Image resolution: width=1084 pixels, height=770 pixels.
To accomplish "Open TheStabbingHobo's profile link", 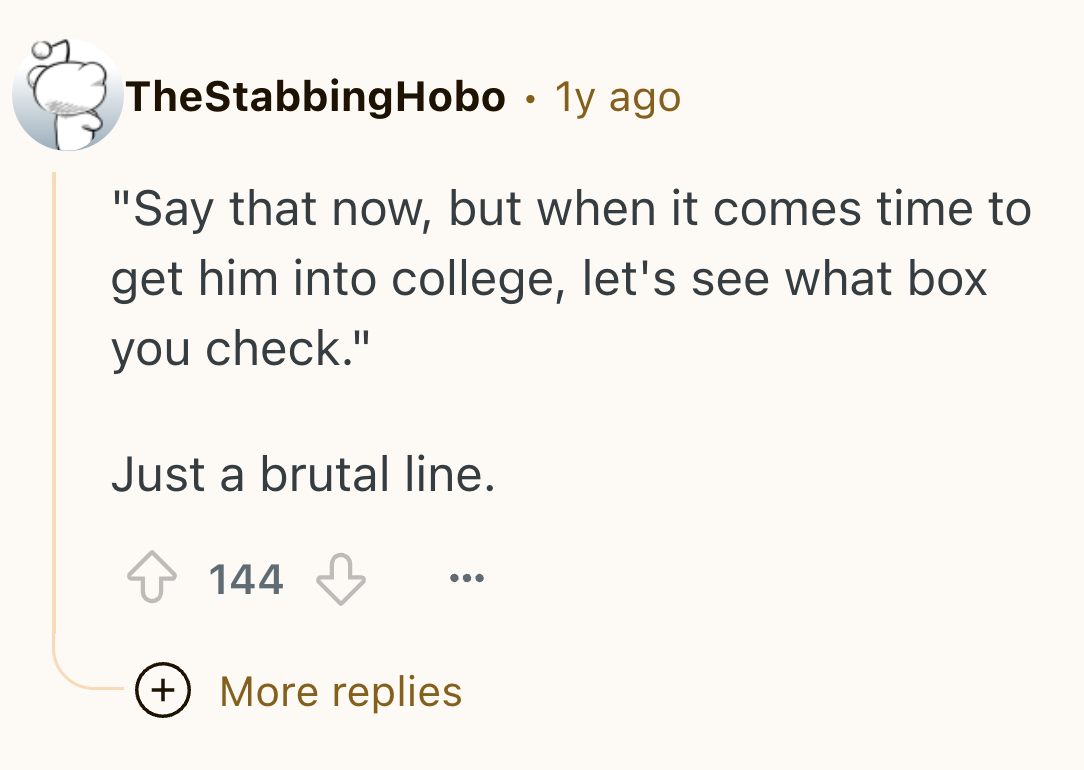I will tap(315, 96).
